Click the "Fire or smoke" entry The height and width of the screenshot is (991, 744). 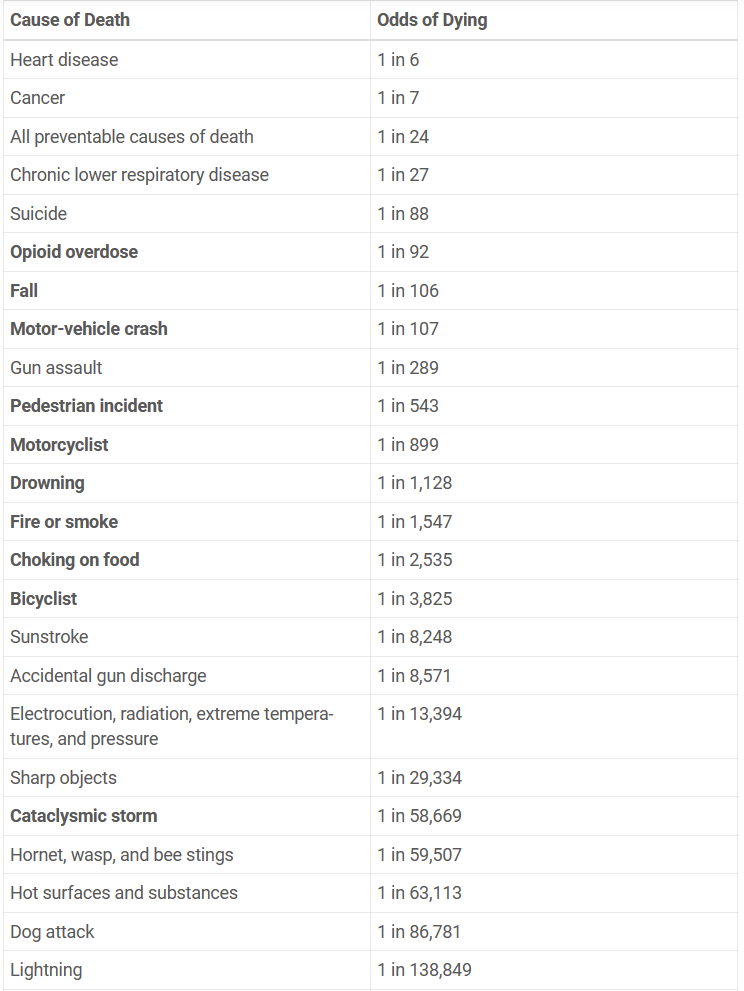point(64,522)
